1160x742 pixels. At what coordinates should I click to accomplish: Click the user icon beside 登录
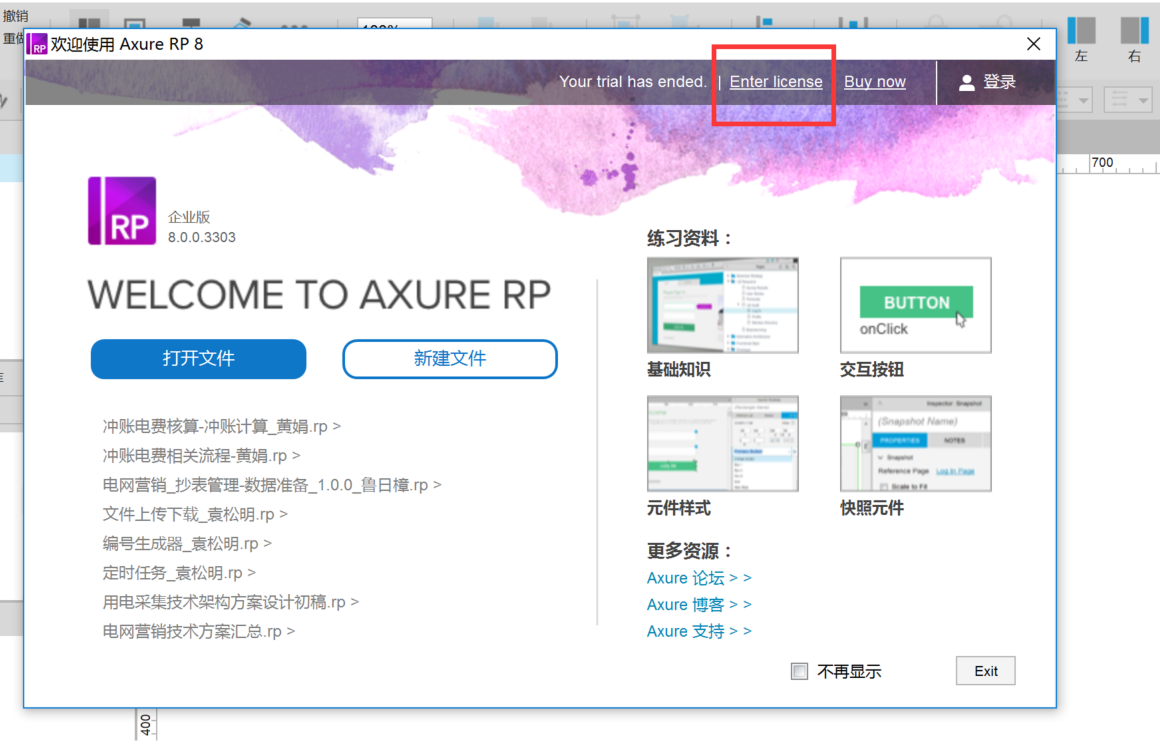tap(966, 82)
